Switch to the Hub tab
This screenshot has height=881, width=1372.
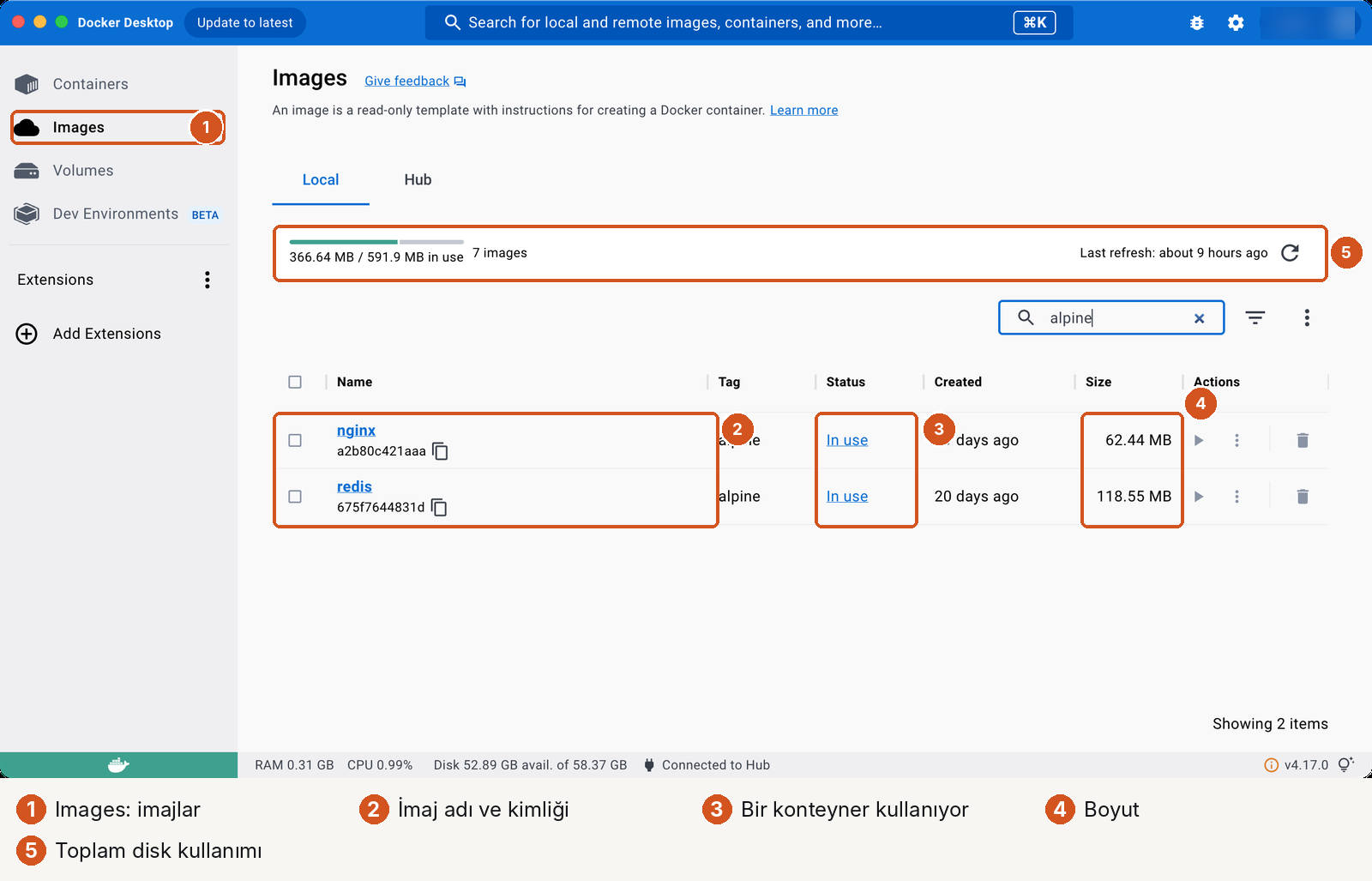(418, 180)
